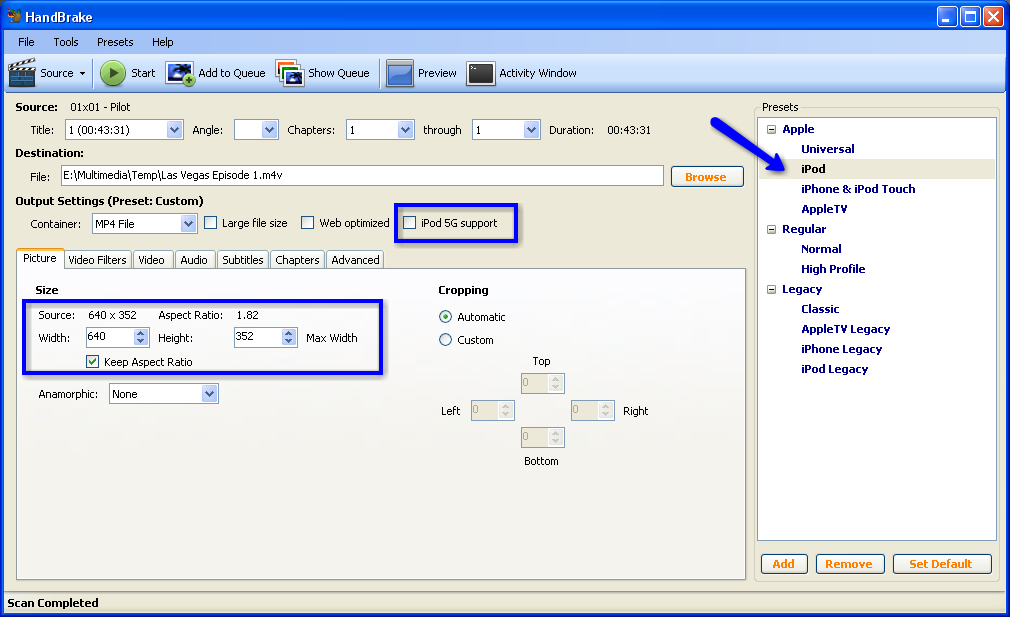Close the HandBrake window
The height and width of the screenshot is (617, 1010).
[993, 16]
